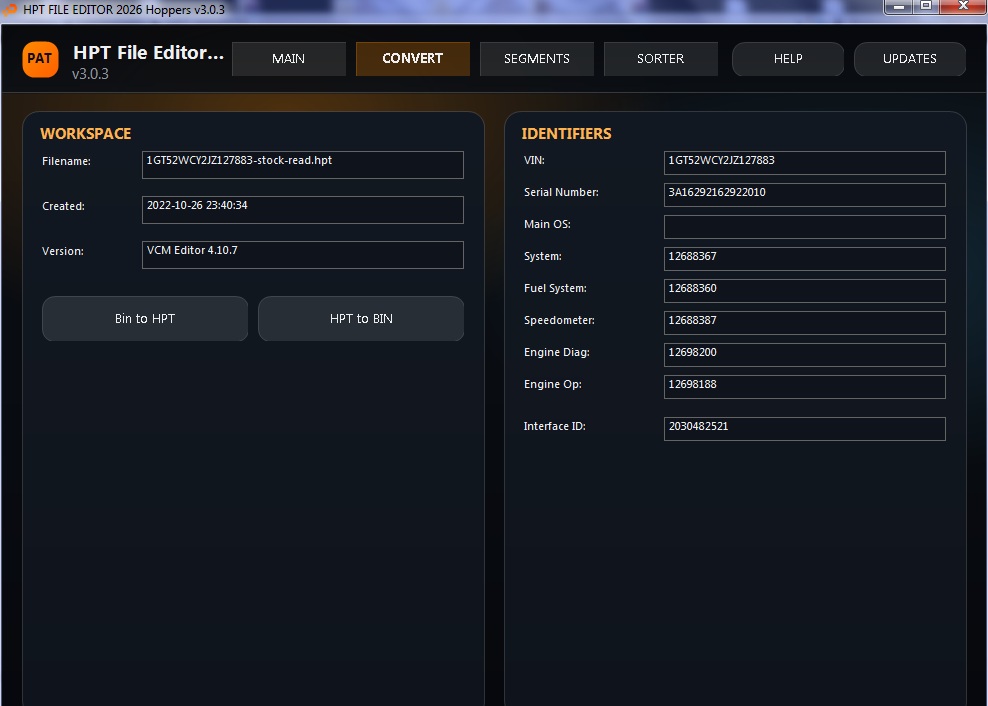Click the Serial Number field
This screenshot has width=988, height=706.
[804, 195]
